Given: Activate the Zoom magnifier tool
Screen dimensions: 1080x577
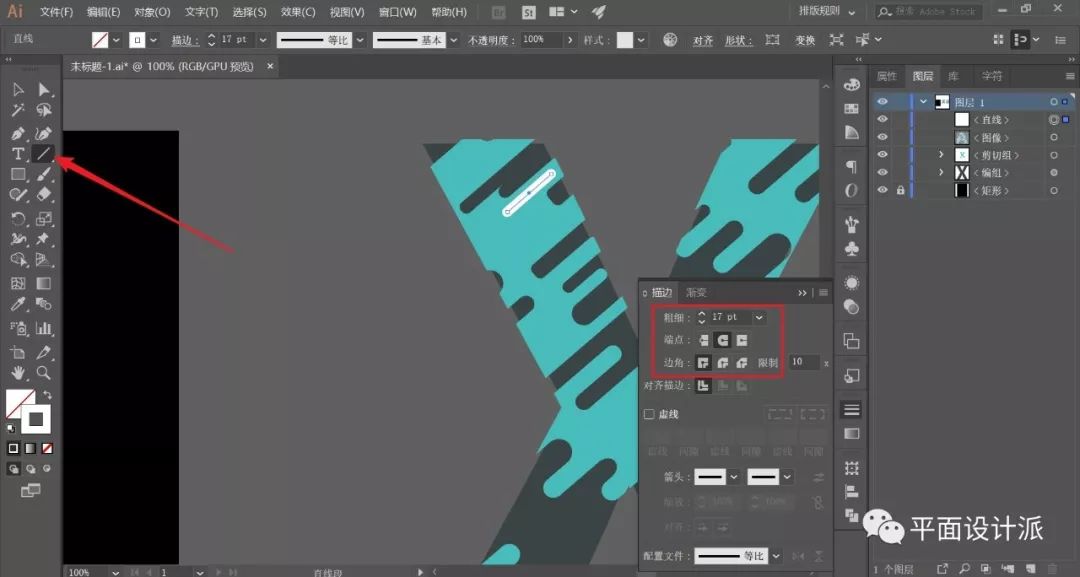Looking at the screenshot, I should coord(43,373).
